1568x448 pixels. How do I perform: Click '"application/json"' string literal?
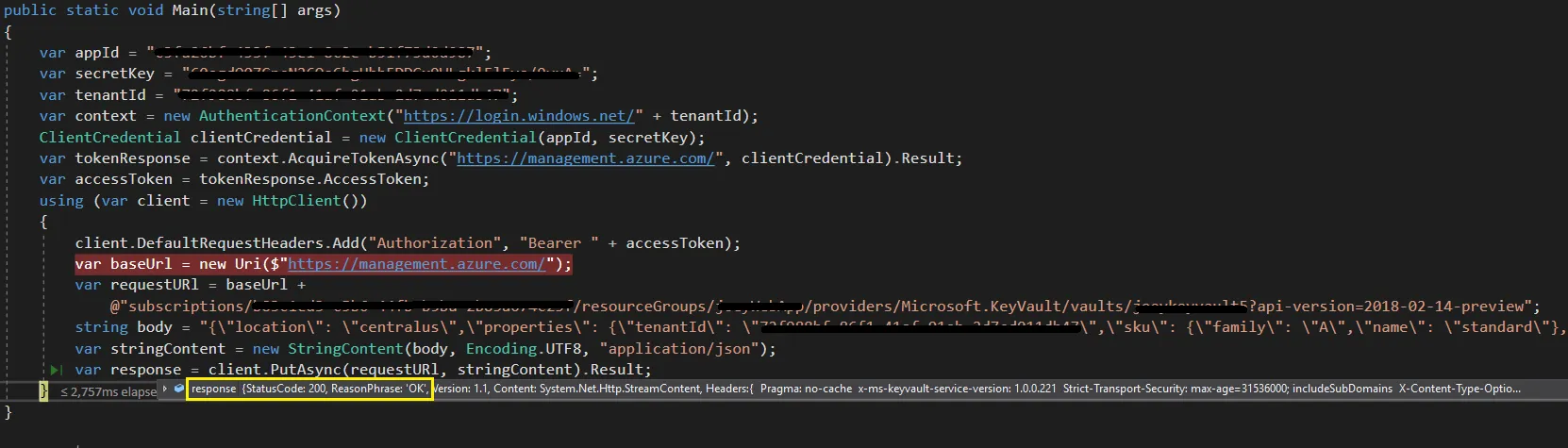[678, 349]
